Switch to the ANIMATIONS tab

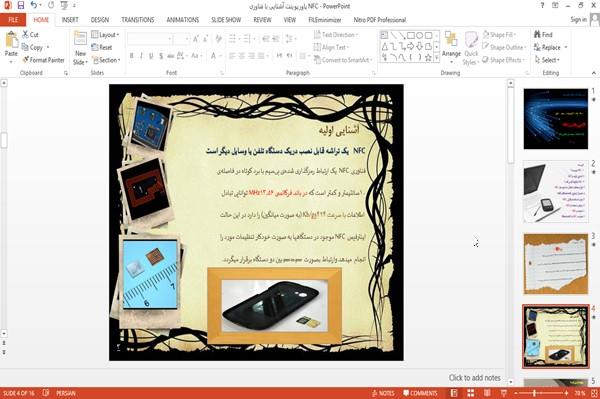pyautogui.click(x=183, y=20)
